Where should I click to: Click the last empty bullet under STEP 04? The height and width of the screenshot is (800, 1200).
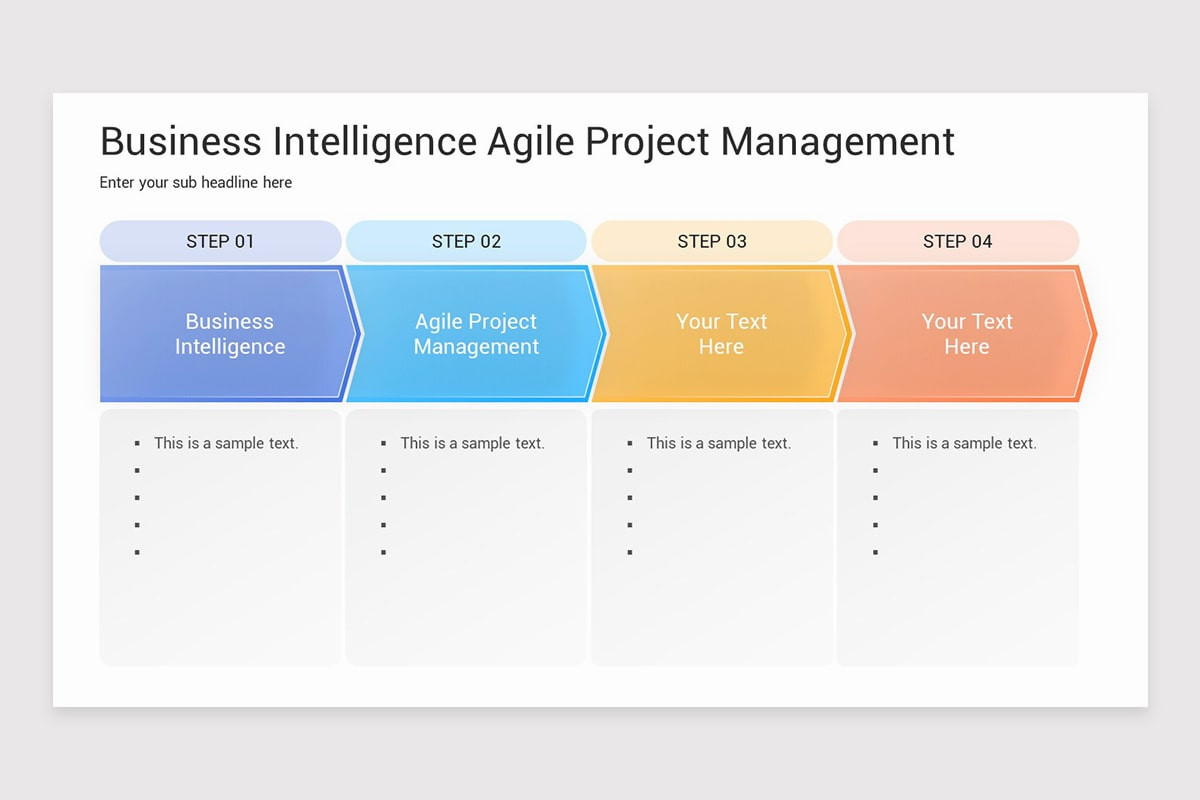[875, 552]
